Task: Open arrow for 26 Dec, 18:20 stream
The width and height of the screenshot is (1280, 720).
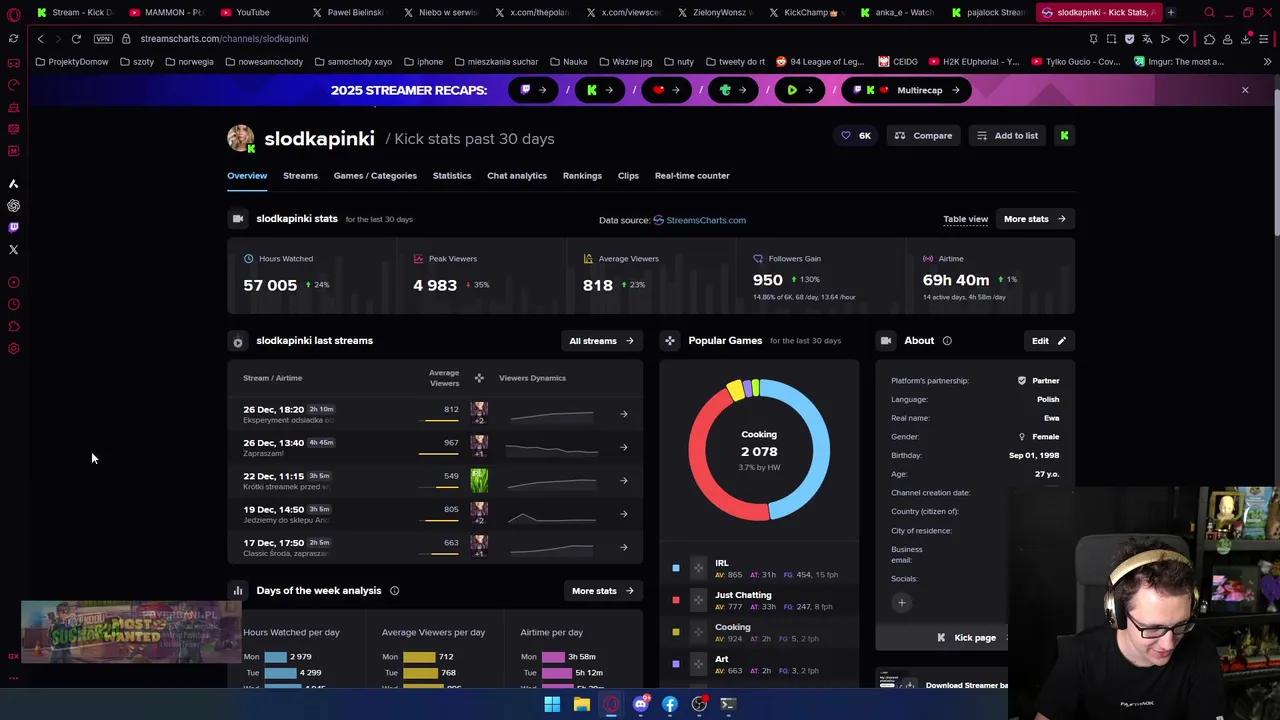Action: [x=623, y=414]
